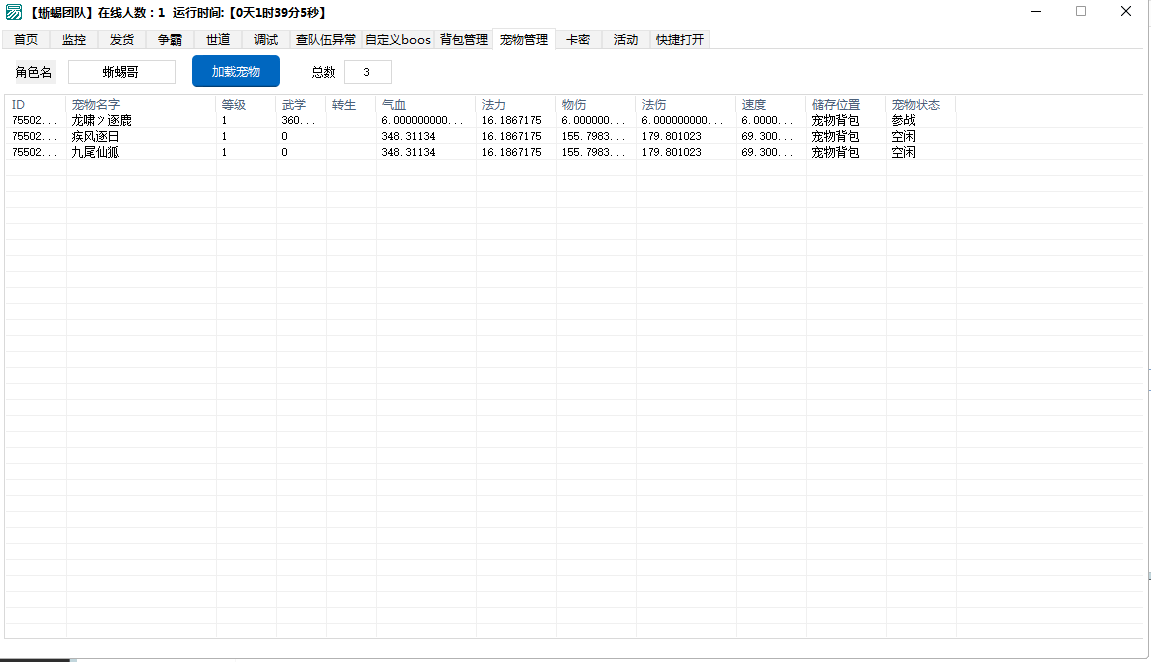
Task: Click the app logo icon in title bar
Action: click(14, 12)
